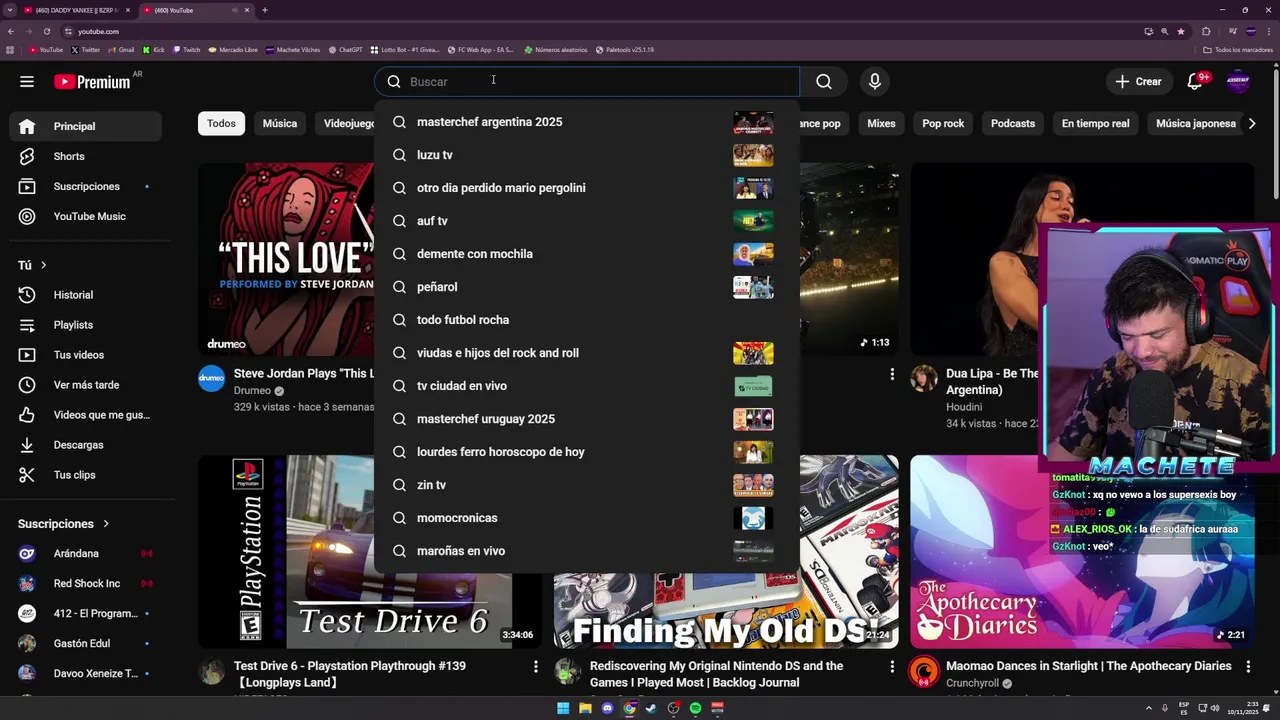Choose suggestion otro dia perdido mario pergolini
The width and height of the screenshot is (1280, 720).
coord(587,188)
